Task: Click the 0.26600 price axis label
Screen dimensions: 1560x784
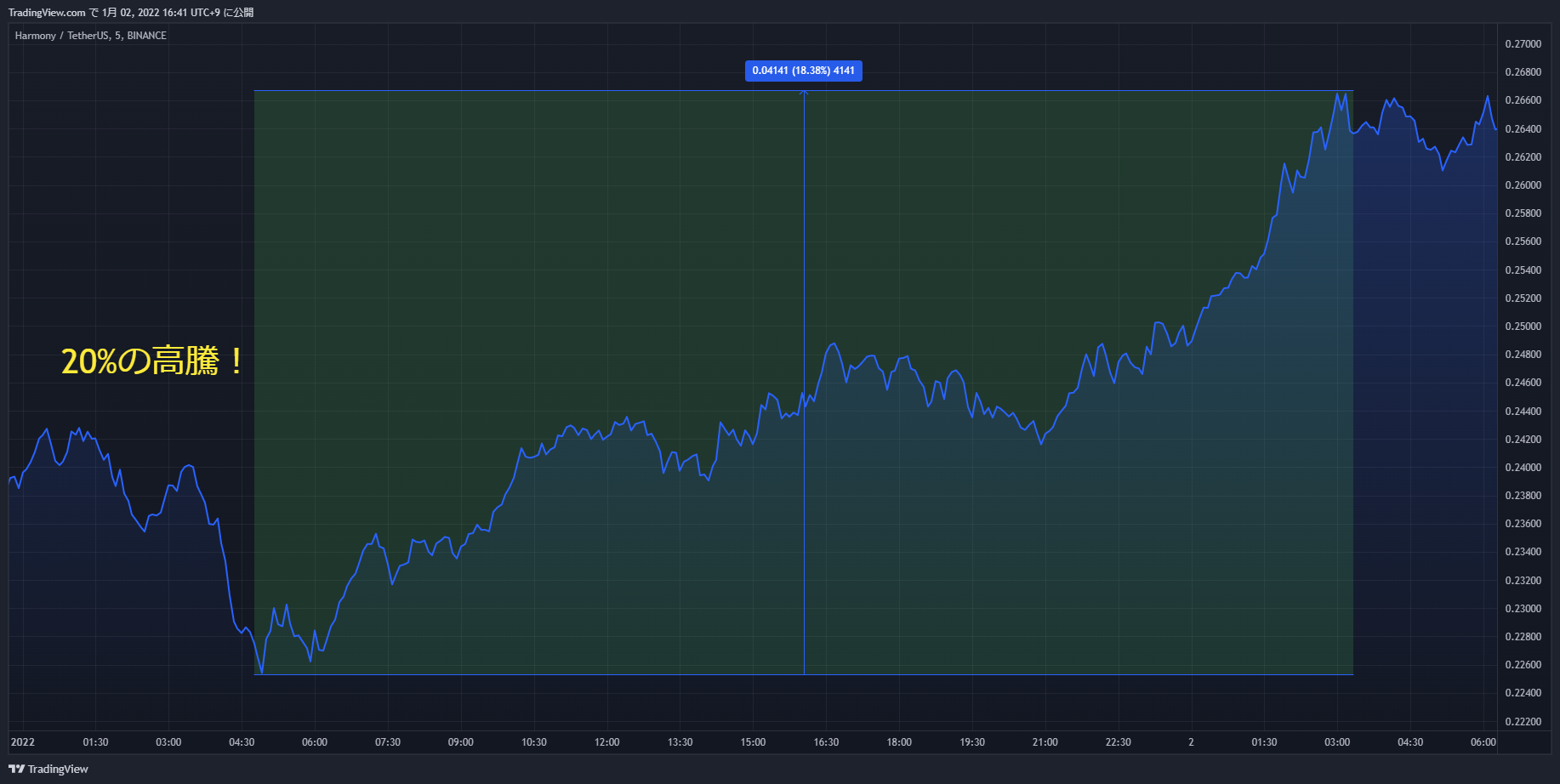Action: click(1523, 100)
